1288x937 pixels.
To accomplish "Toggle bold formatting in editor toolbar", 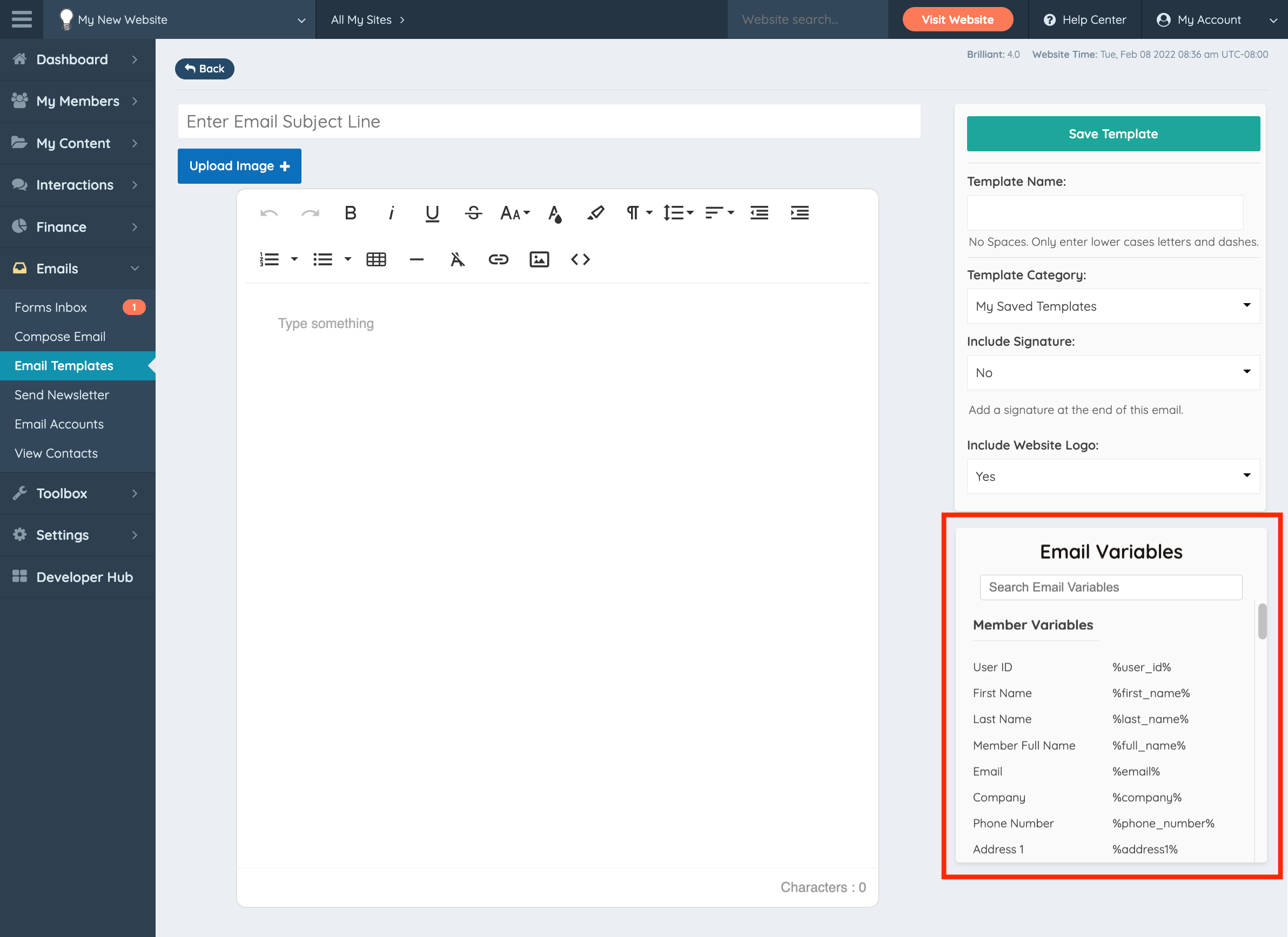I will tap(351, 213).
